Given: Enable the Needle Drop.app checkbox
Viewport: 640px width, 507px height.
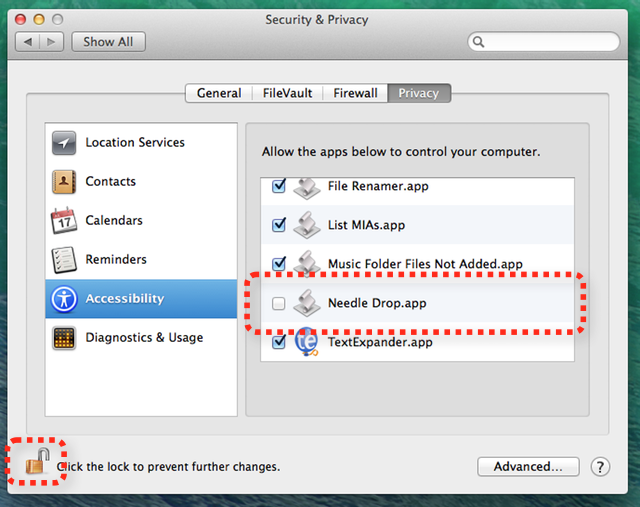Looking at the screenshot, I should [x=279, y=303].
